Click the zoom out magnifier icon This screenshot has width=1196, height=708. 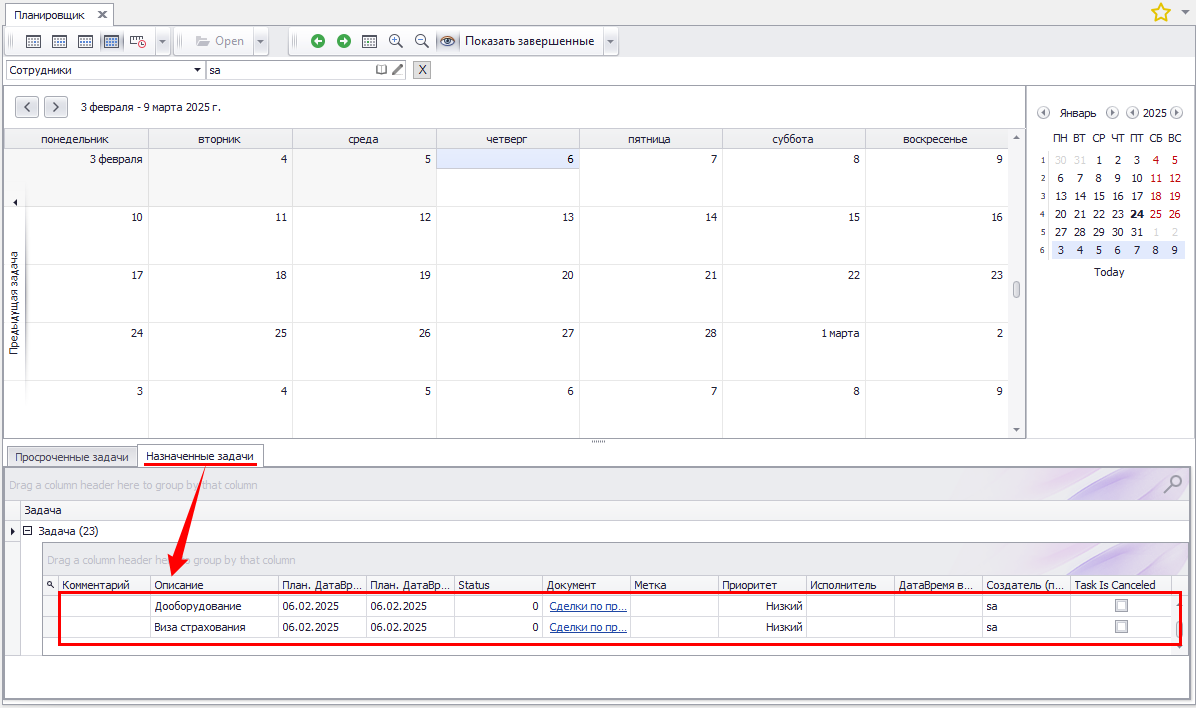pos(422,41)
